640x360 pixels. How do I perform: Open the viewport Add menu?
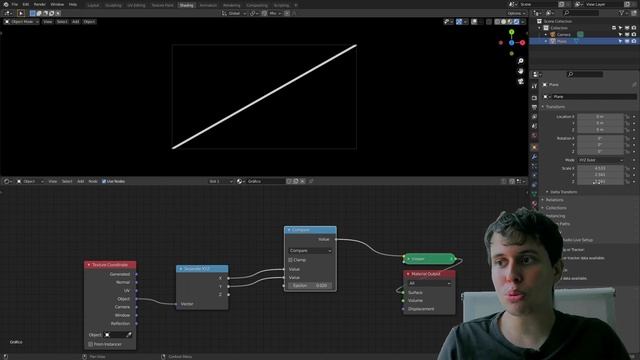[76, 22]
